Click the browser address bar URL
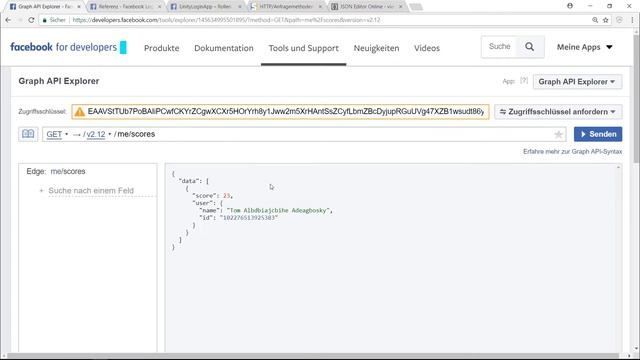 click(226, 20)
